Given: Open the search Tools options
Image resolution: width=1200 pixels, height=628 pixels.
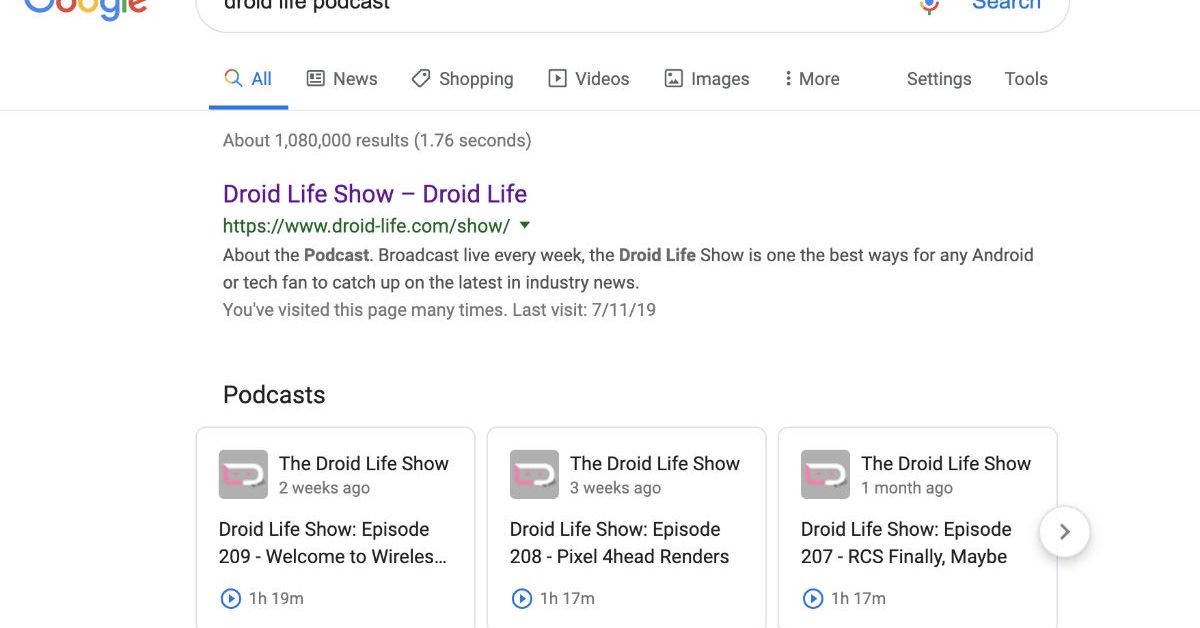Looking at the screenshot, I should point(1026,79).
